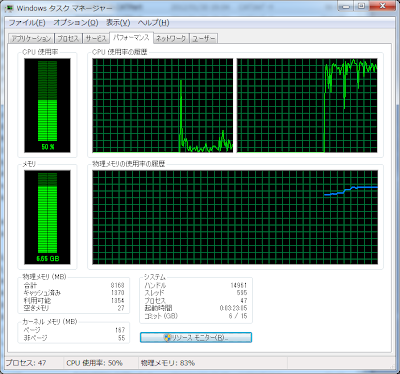Viewport: 400px width, 374px height.
Task: Switch to the ユーザー tab
Action: point(204,38)
